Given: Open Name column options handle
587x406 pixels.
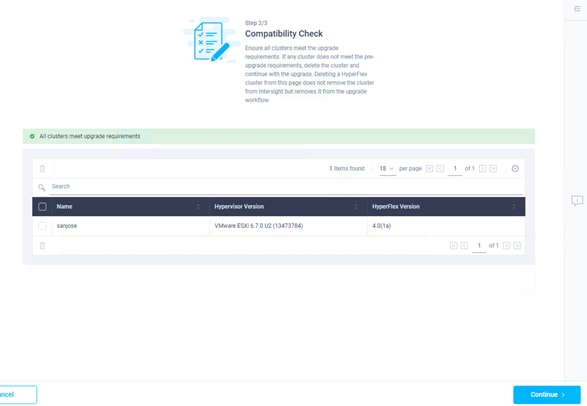Looking at the screenshot, I should pos(198,207).
